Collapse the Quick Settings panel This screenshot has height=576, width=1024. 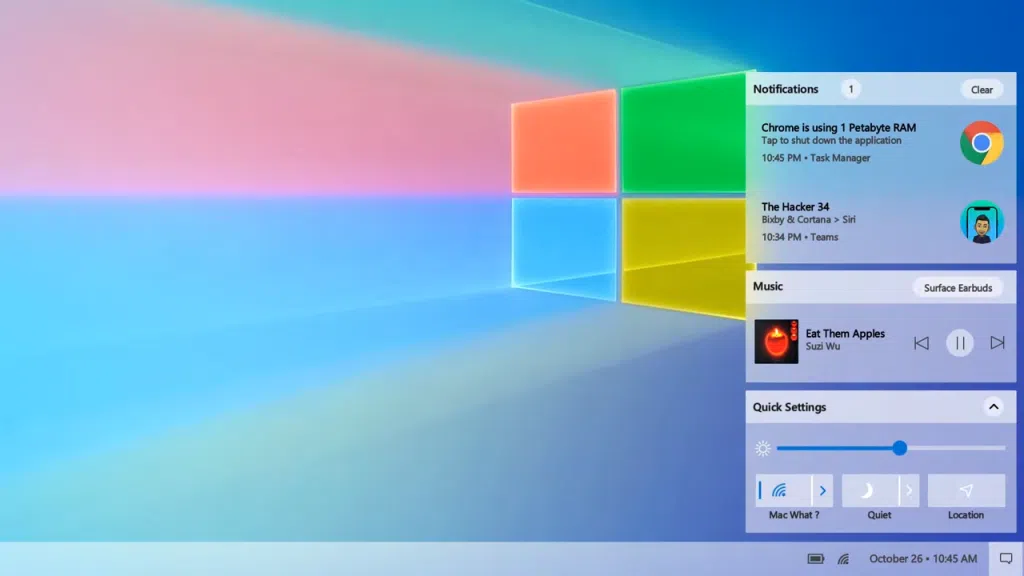point(994,407)
